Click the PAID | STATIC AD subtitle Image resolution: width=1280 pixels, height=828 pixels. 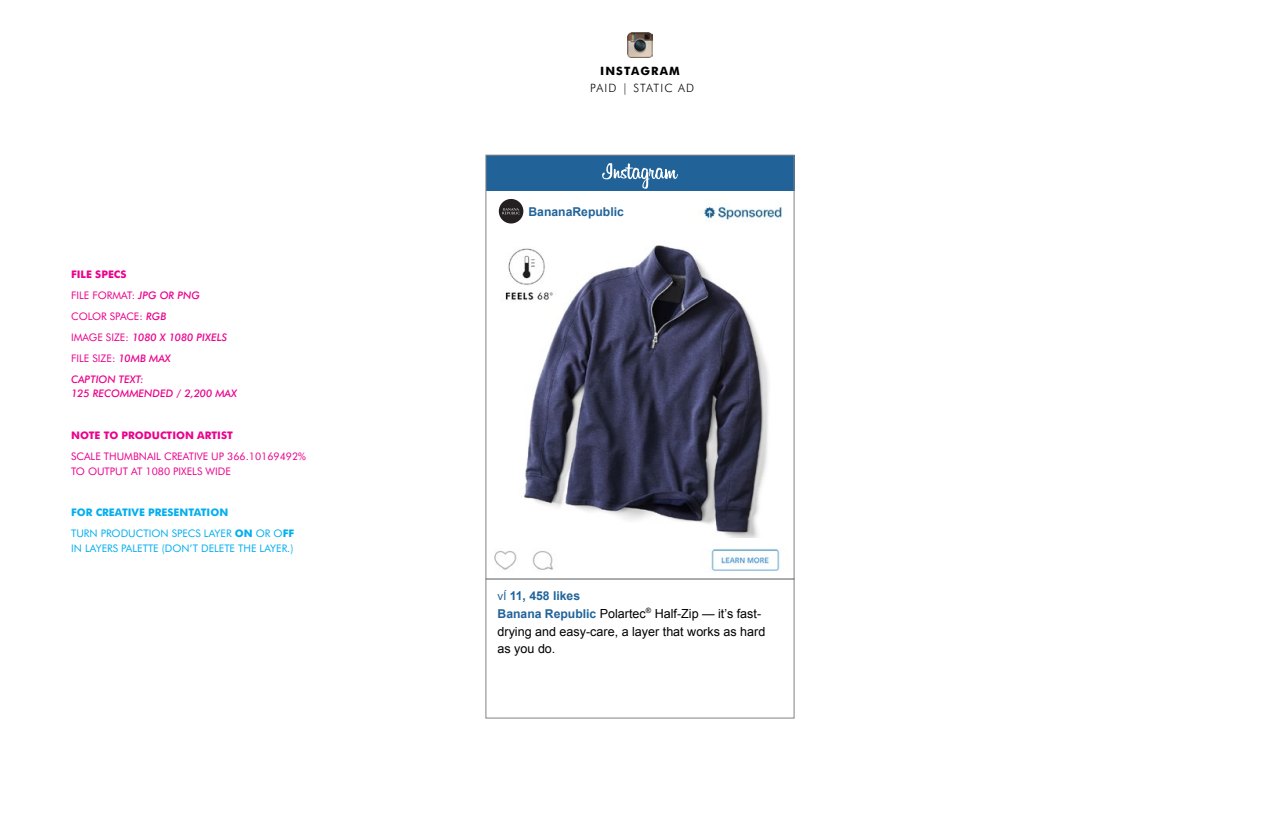point(642,89)
